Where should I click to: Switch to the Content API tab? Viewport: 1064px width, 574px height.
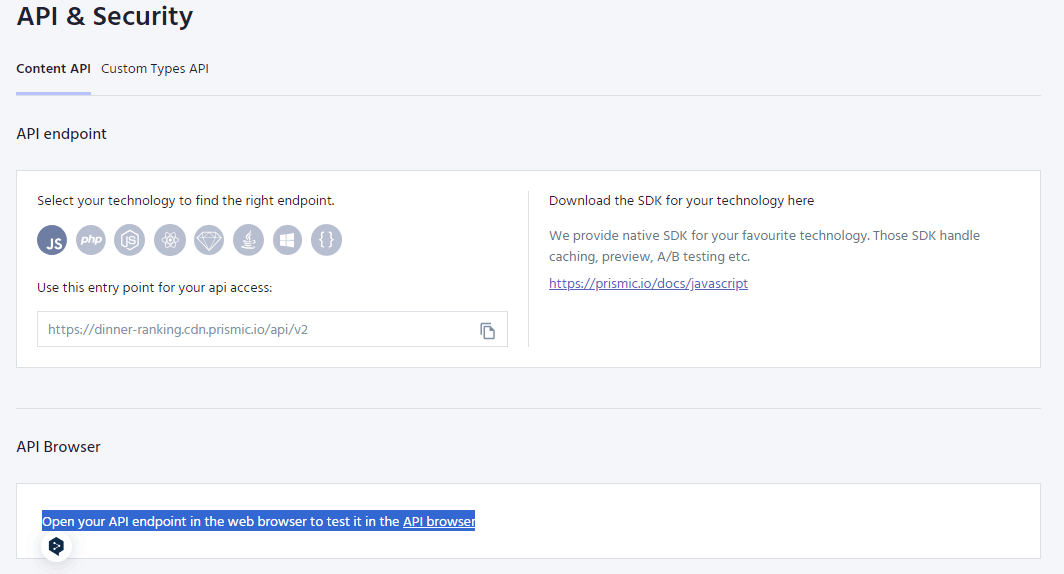coord(54,69)
